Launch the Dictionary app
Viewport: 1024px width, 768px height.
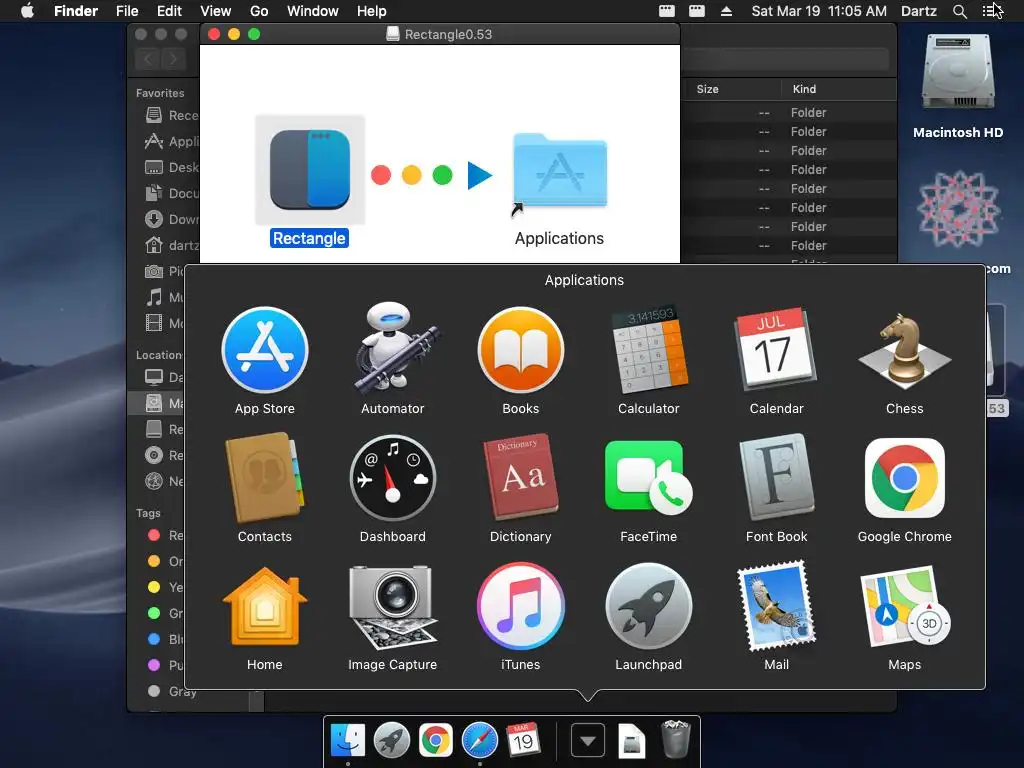pos(520,477)
